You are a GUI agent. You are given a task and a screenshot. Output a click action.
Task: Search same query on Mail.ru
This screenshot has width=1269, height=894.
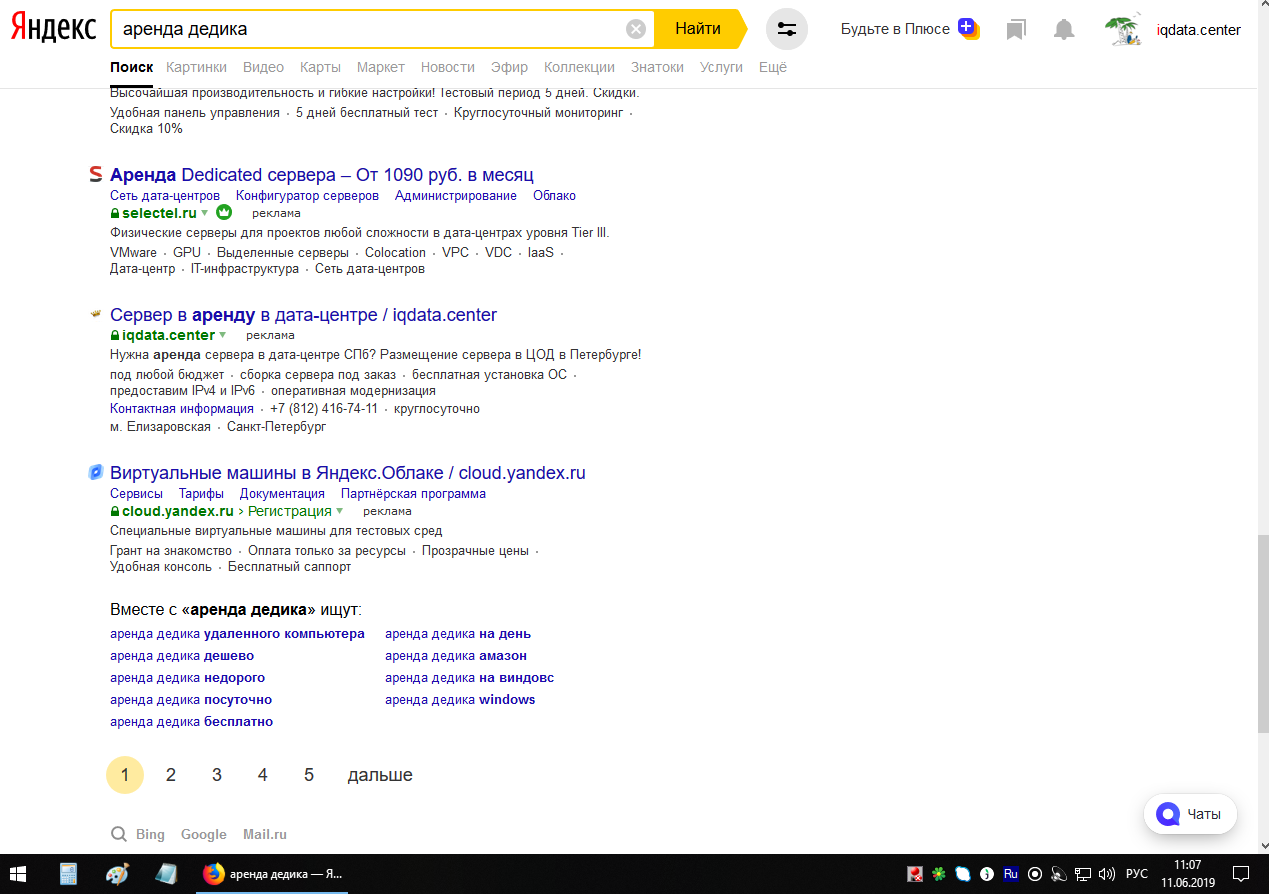click(265, 834)
